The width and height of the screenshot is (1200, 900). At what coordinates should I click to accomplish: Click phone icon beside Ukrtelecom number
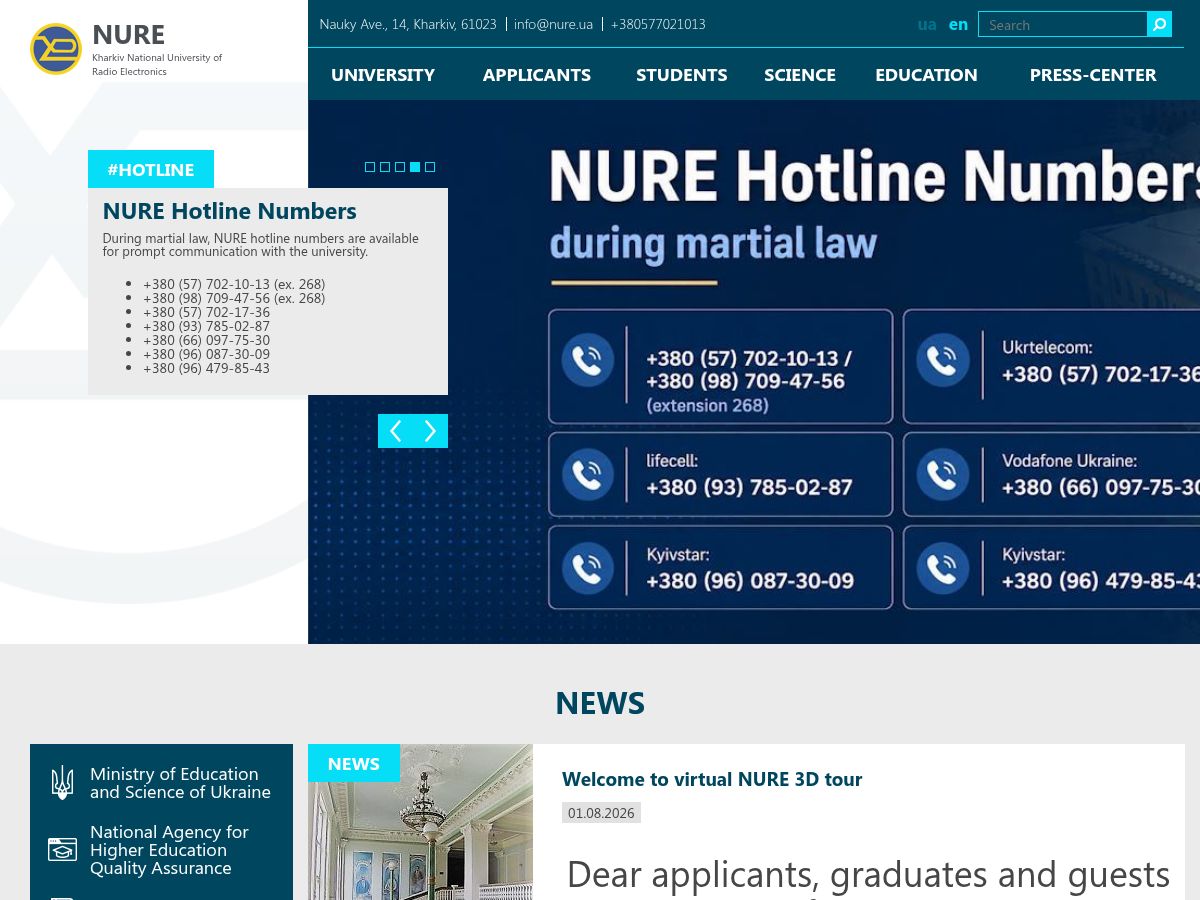pos(943,360)
